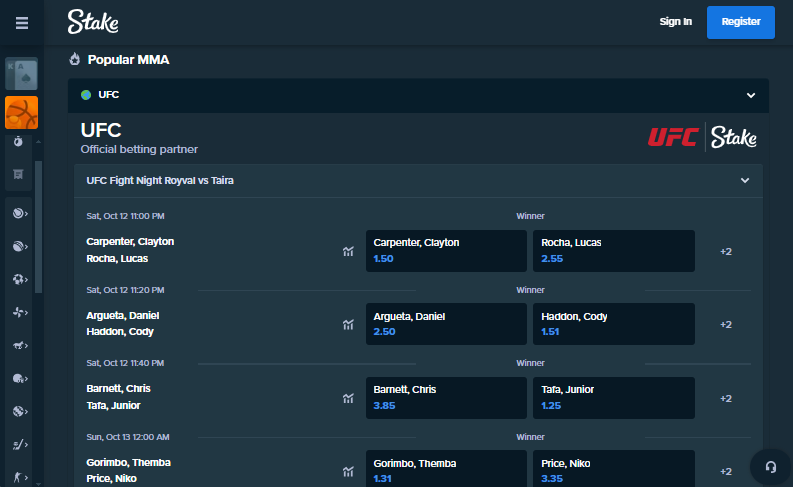The width and height of the screenshot is (793, 487).
Task: Open the hamburger menu
Action: pyautogui.click(x=22, y=23)
